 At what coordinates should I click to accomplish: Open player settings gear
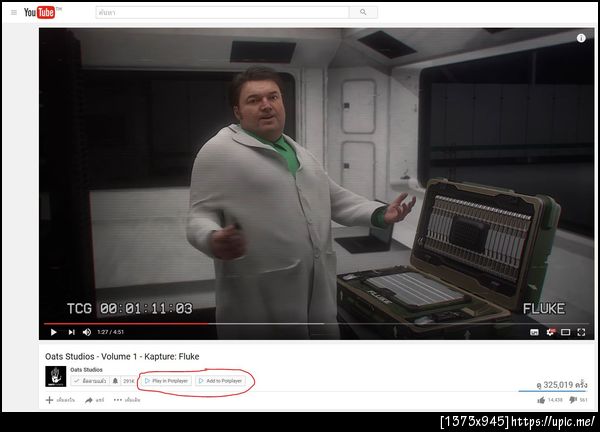point(550,332)
